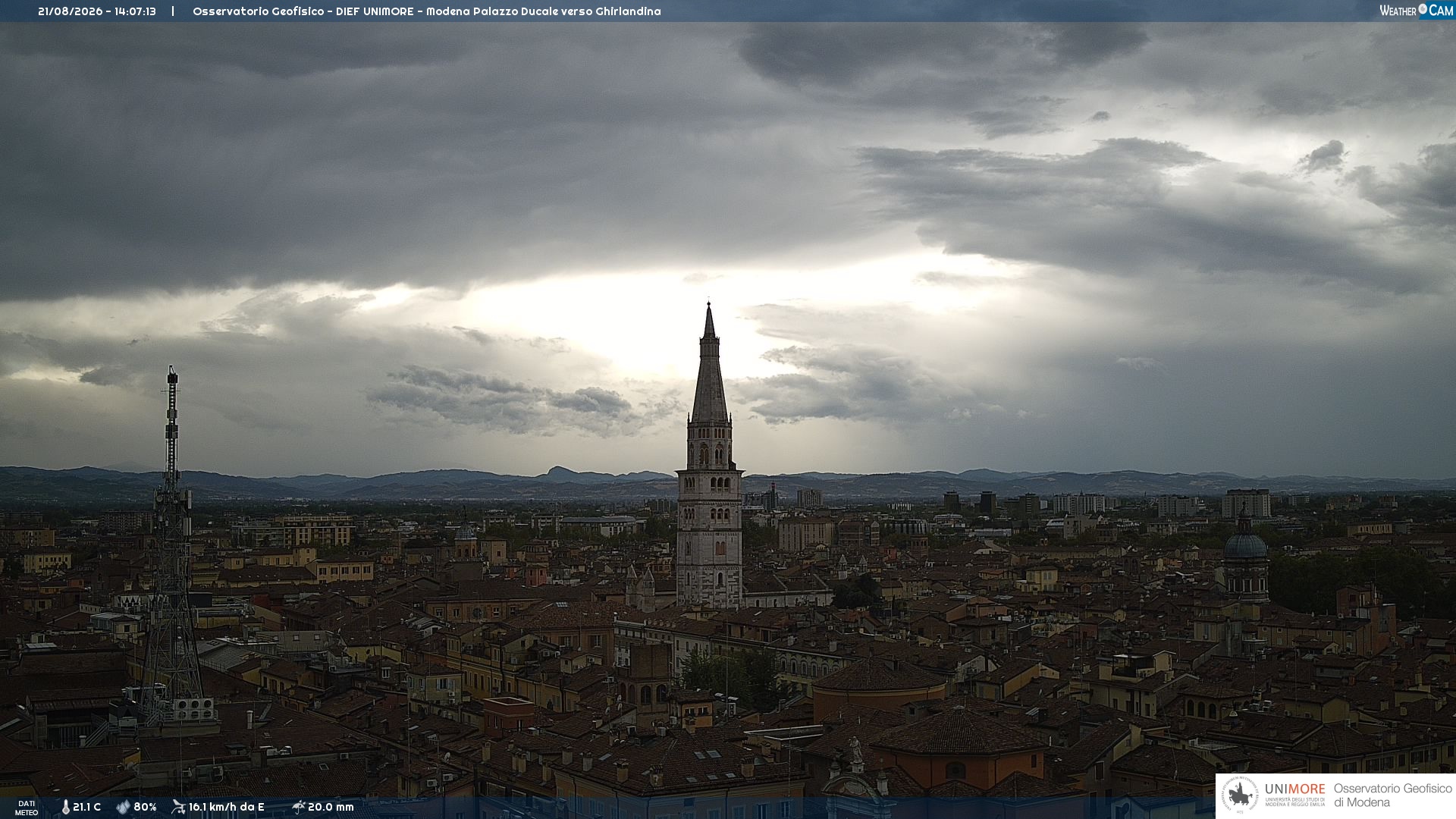Click the wind speed icon
The height and width of the screenshot is (819, 1456).
tap(178, 807)
